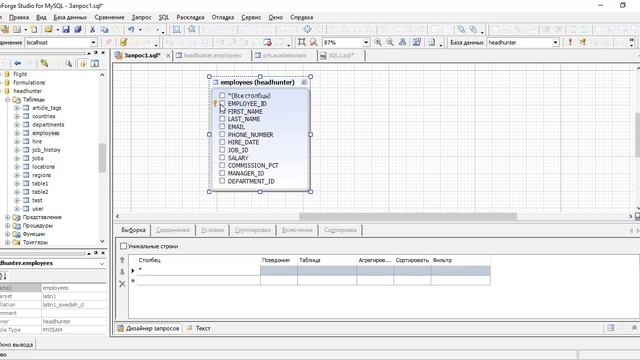Enable the Уникальные строки checkbox

(123, 246)
